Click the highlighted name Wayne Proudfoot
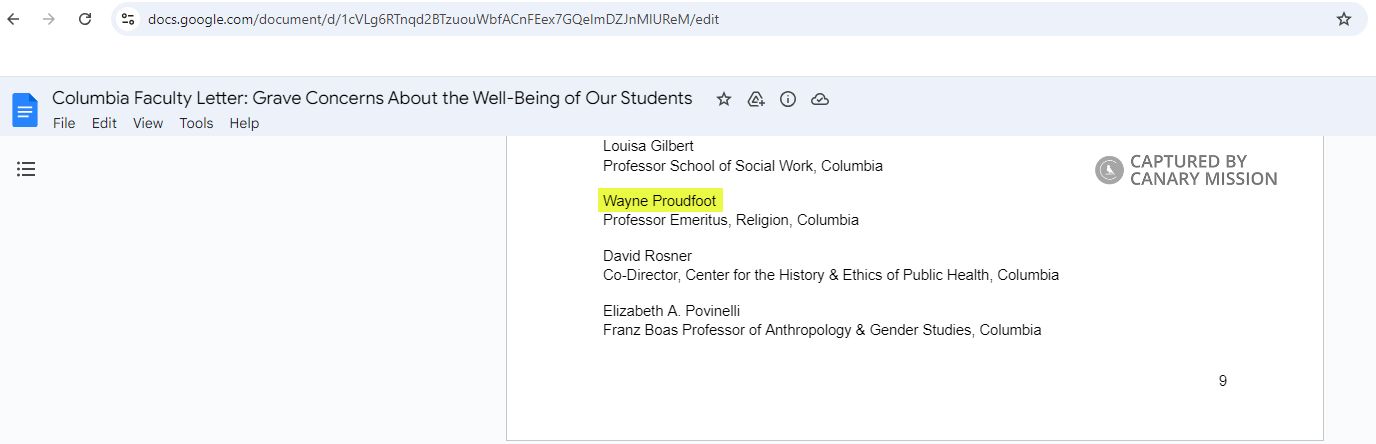This screenshot has height=444, width=1376. click(x=659, y=201)
